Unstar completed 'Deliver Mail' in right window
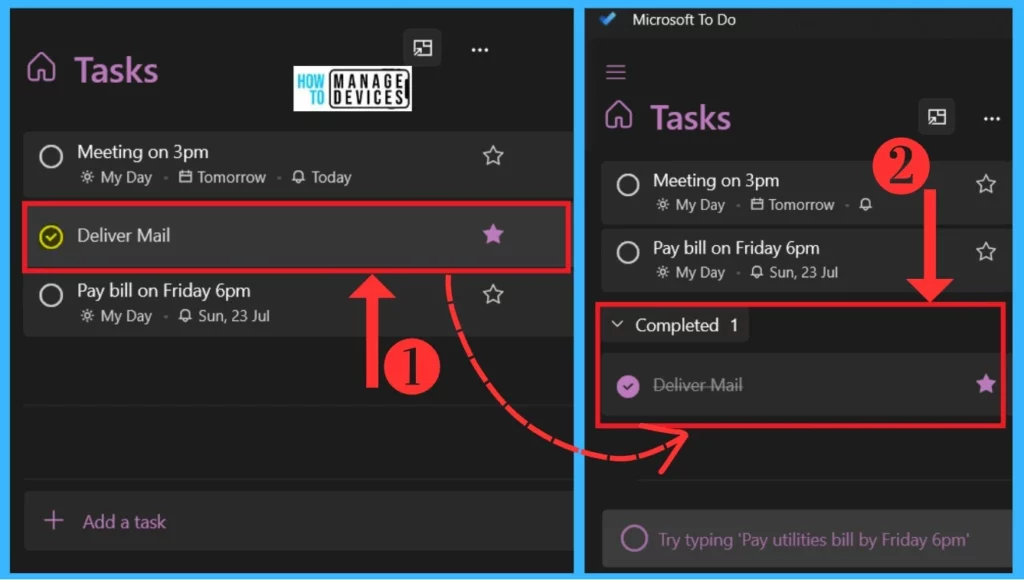This screenshot has width=1024, height=580. (x=985, y=384)
